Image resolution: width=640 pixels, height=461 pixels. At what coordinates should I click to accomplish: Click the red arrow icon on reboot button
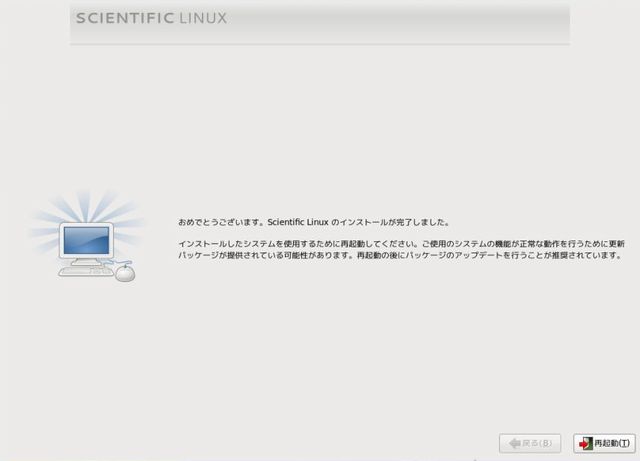(585, 442)
